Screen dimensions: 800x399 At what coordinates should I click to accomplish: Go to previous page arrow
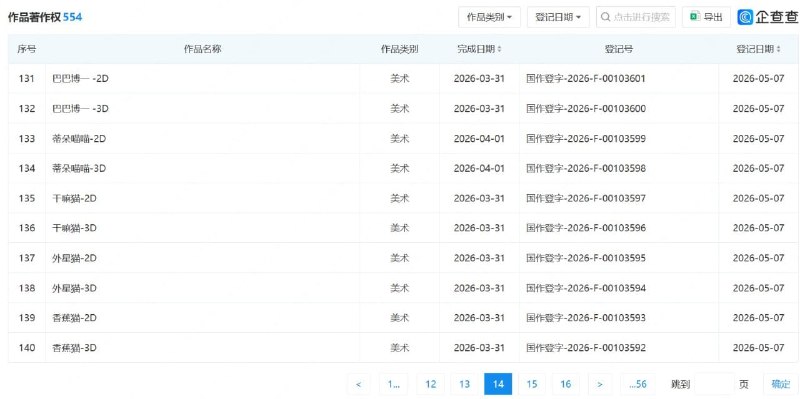pyautogui.click(x=359, y=384)
